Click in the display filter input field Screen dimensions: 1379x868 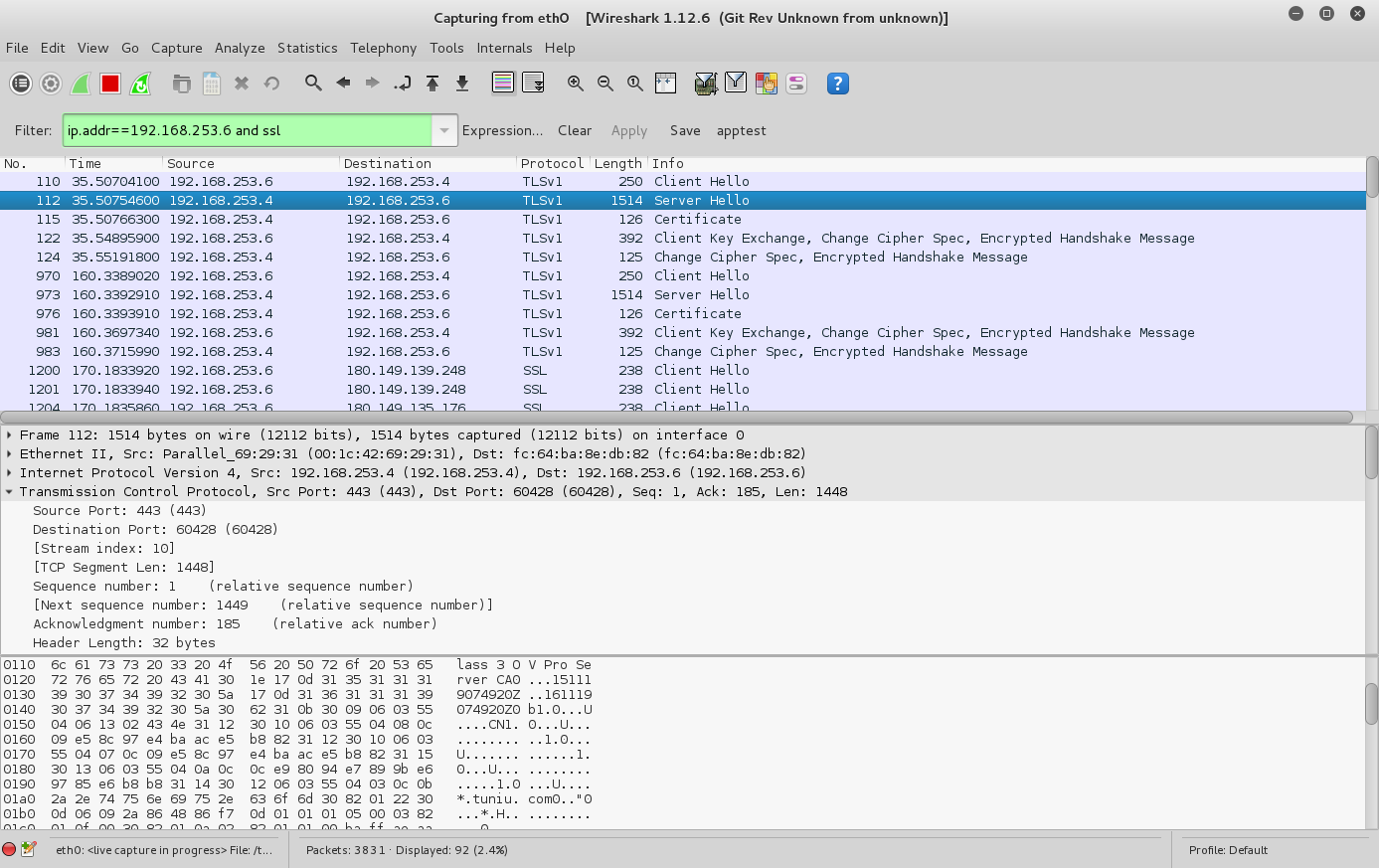click(x=247, y=130)
